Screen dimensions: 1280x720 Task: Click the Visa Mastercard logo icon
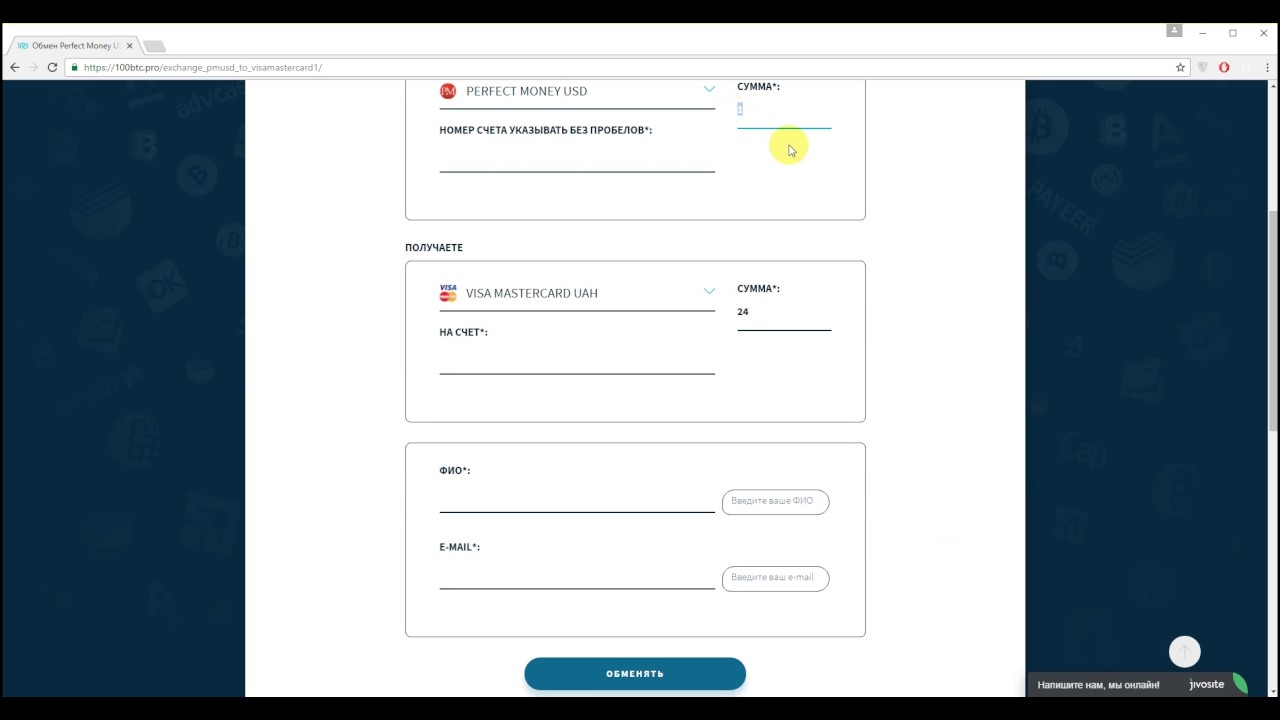448,293
